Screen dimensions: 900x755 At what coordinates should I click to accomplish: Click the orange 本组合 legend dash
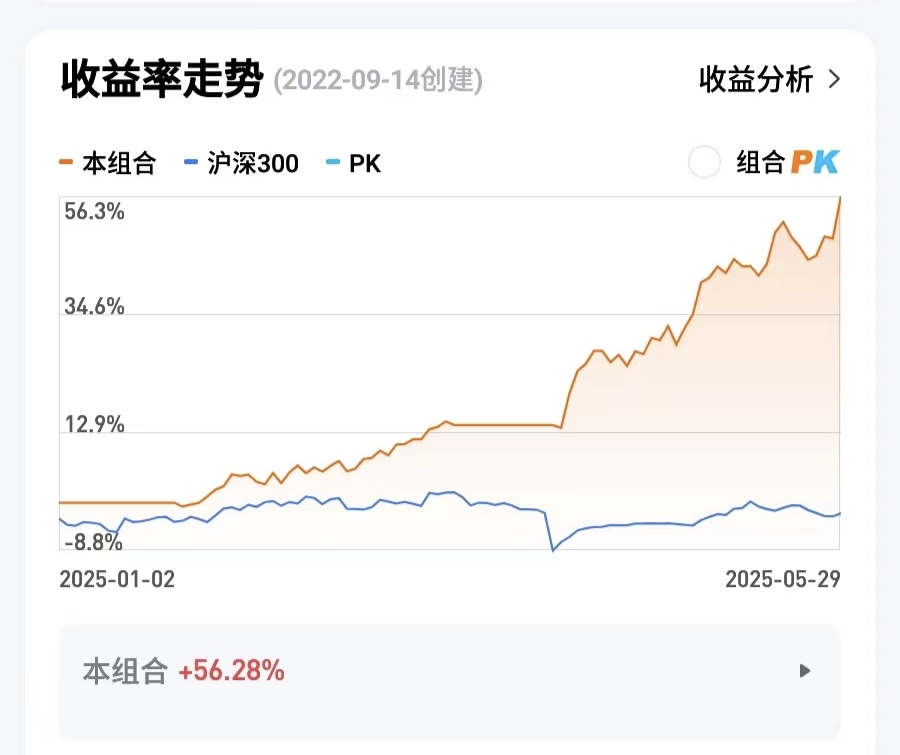point(67,163)
